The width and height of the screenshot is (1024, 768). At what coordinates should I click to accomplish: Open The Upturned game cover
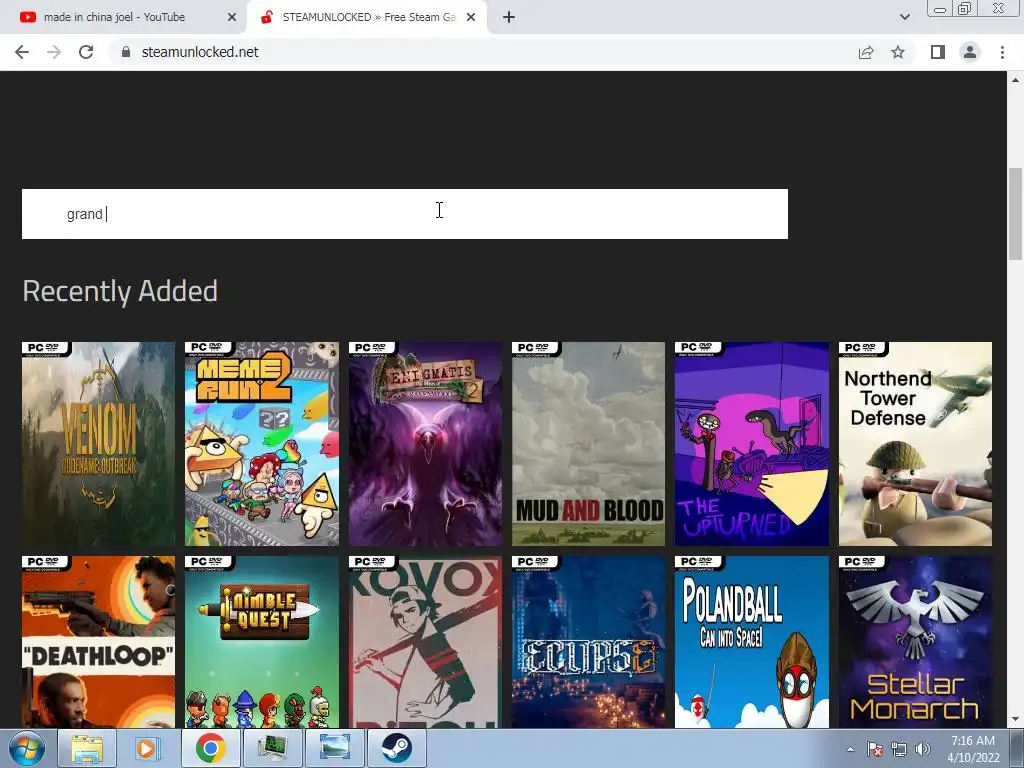[x=752, y=444]
